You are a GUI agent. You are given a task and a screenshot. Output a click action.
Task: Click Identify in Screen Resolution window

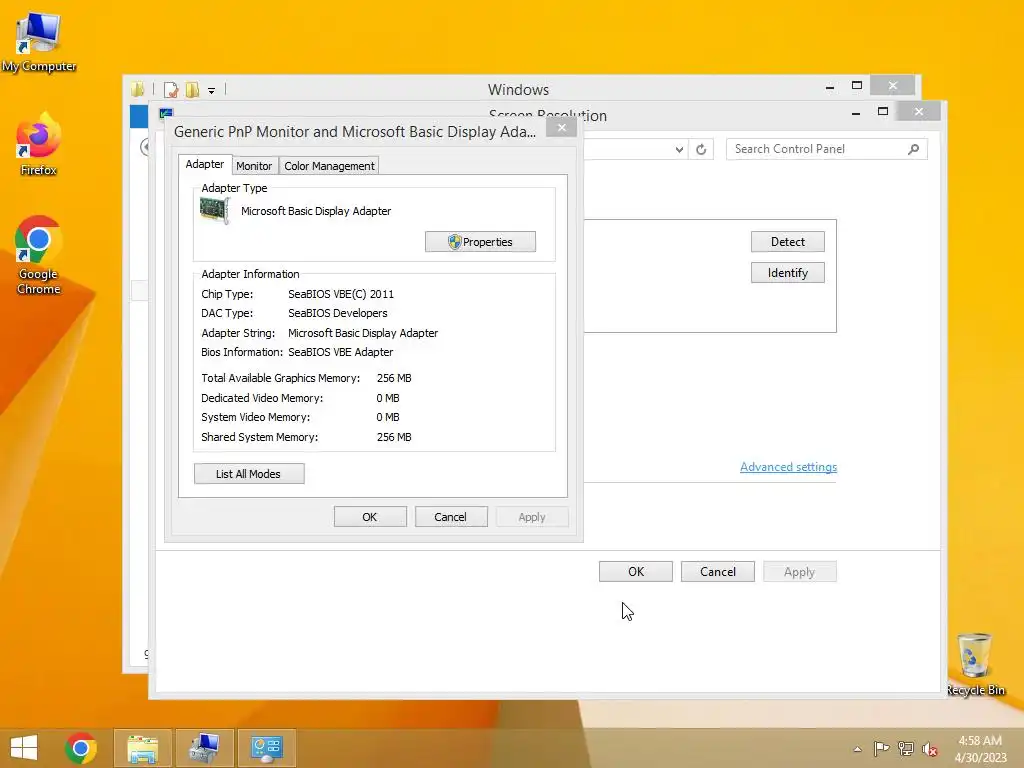pyautogui.click(x=788, y=272)
